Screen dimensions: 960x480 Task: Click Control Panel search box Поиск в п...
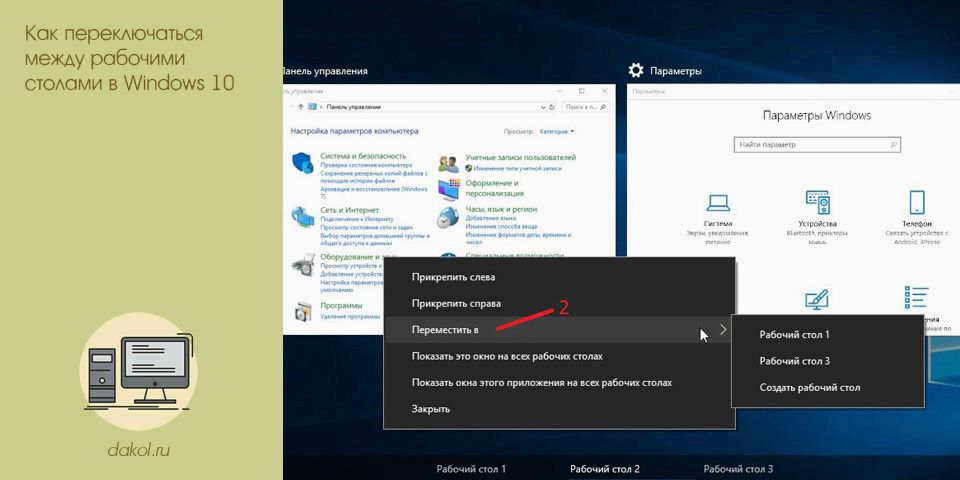tap(586, 107)
